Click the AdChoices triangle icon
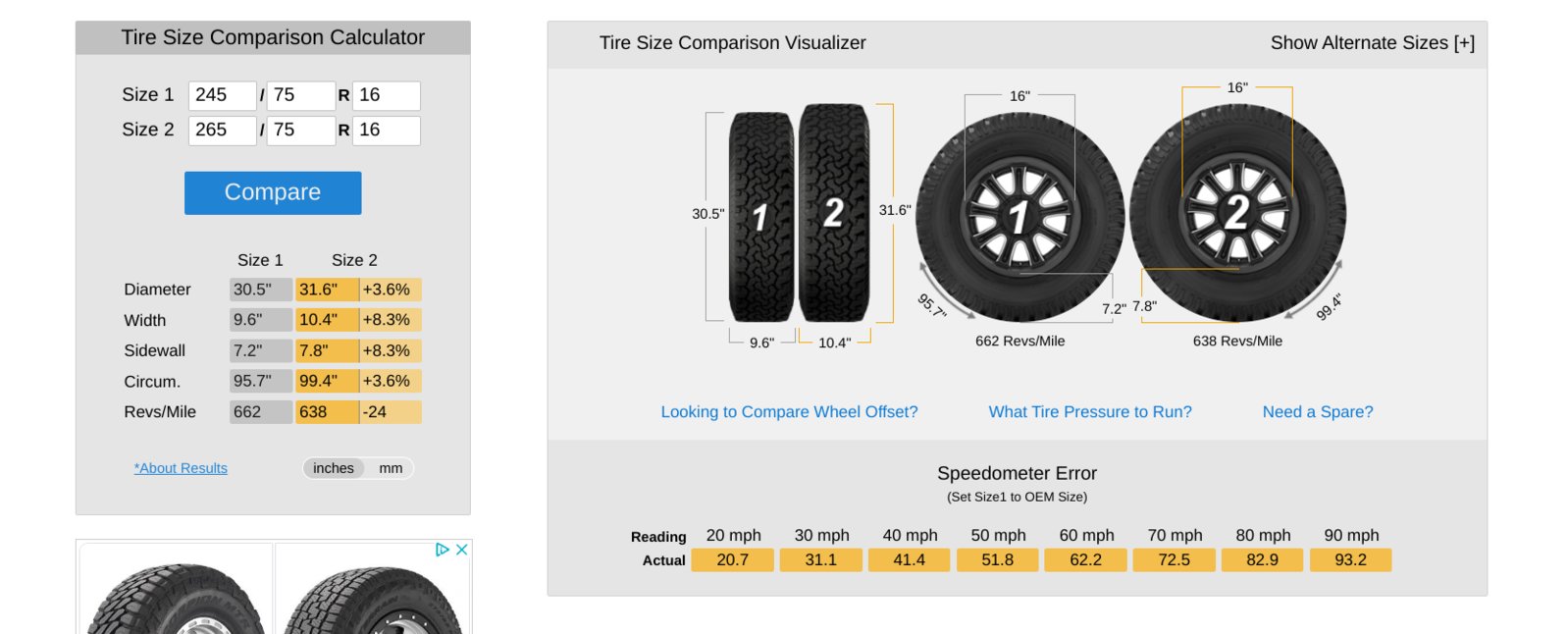 (443, 550)
